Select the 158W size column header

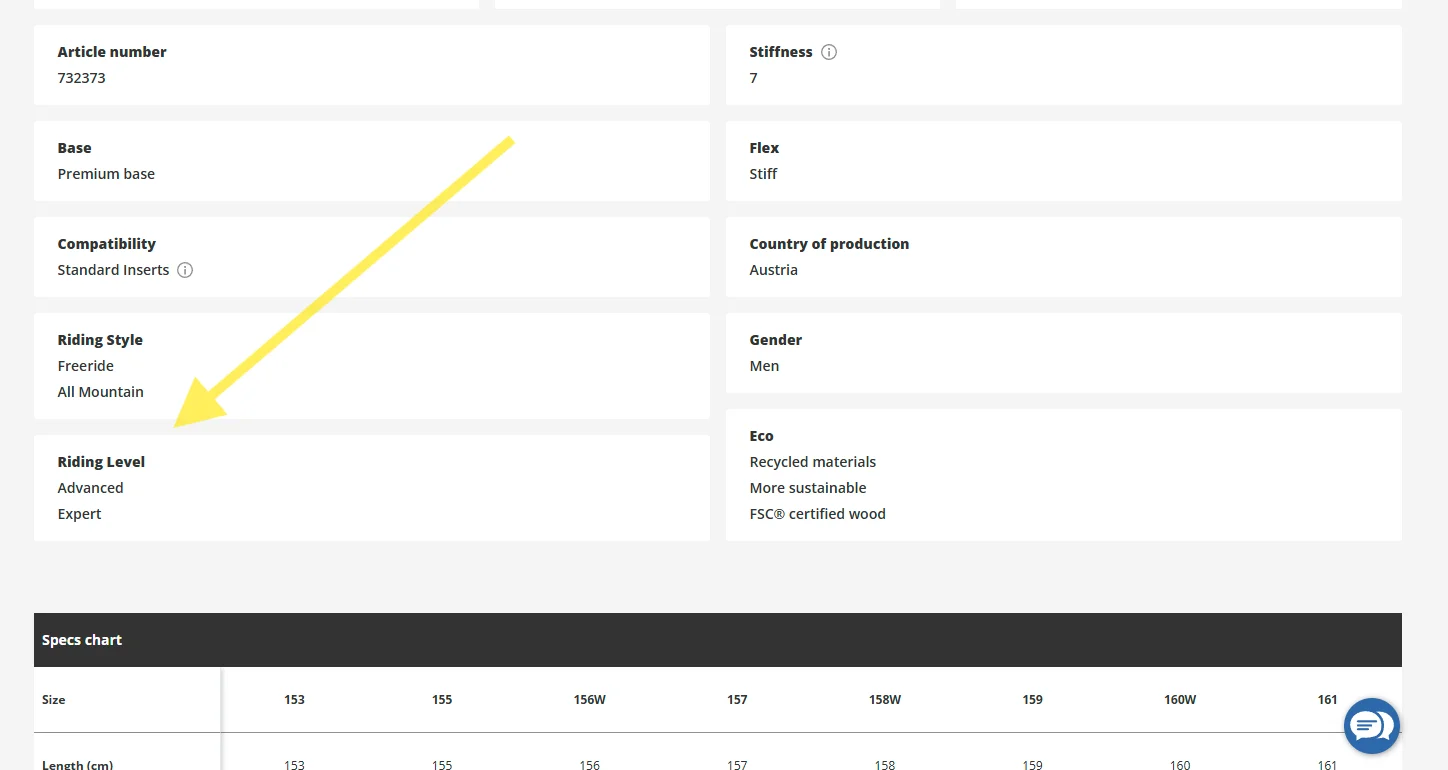884,700
